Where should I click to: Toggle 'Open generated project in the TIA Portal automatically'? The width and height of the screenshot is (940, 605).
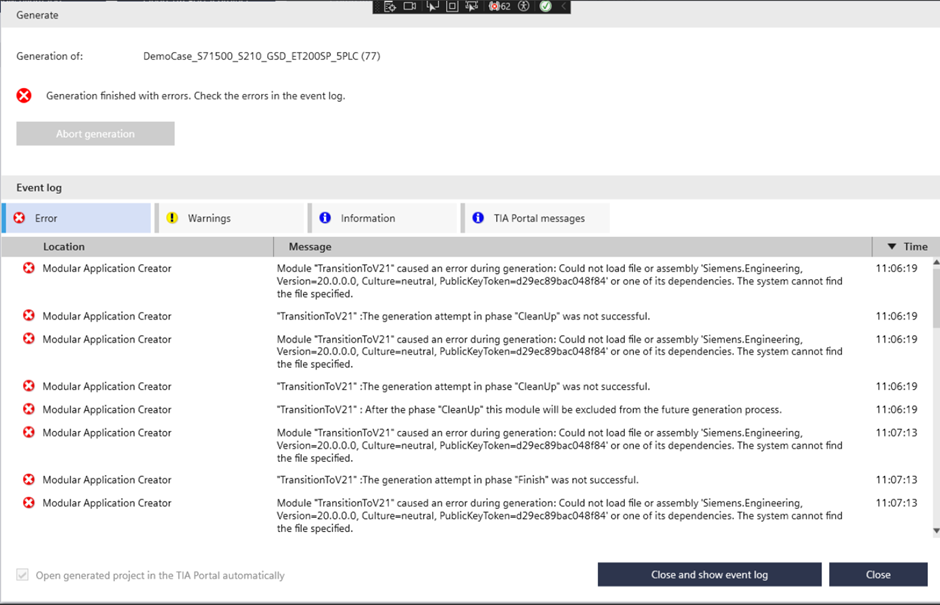coord(22,575)
